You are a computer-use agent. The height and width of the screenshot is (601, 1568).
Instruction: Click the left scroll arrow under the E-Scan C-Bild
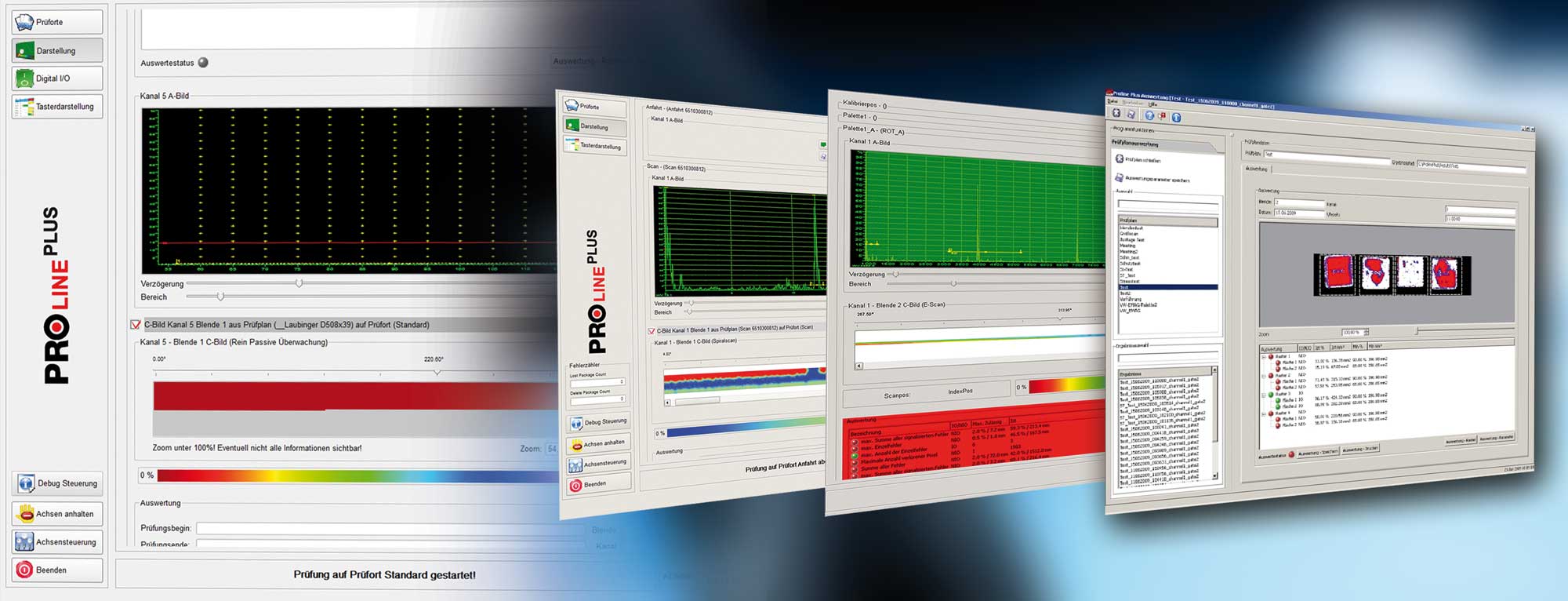click(x=859, y=366)
